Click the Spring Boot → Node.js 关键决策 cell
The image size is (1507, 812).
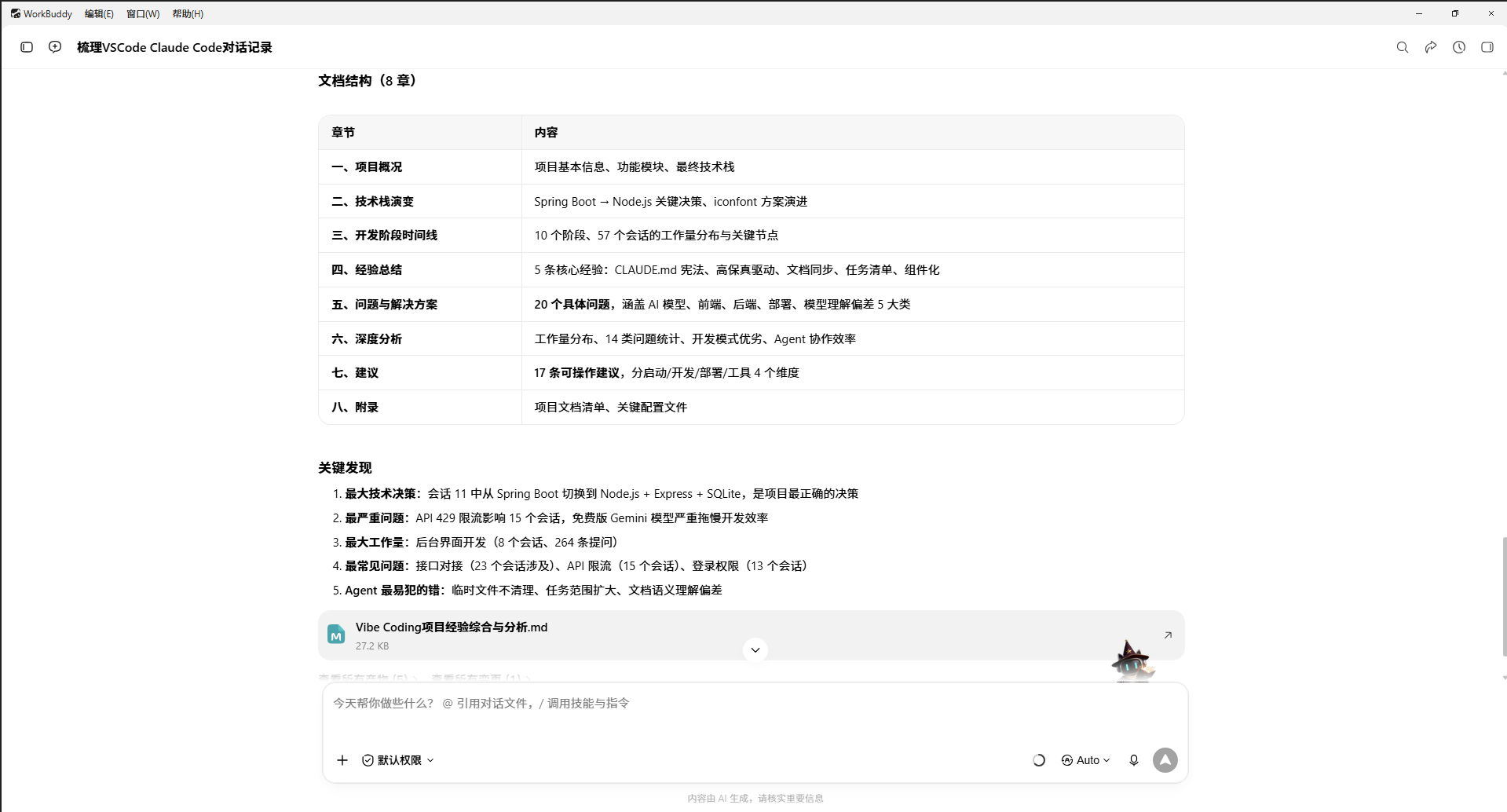[853, 202]
